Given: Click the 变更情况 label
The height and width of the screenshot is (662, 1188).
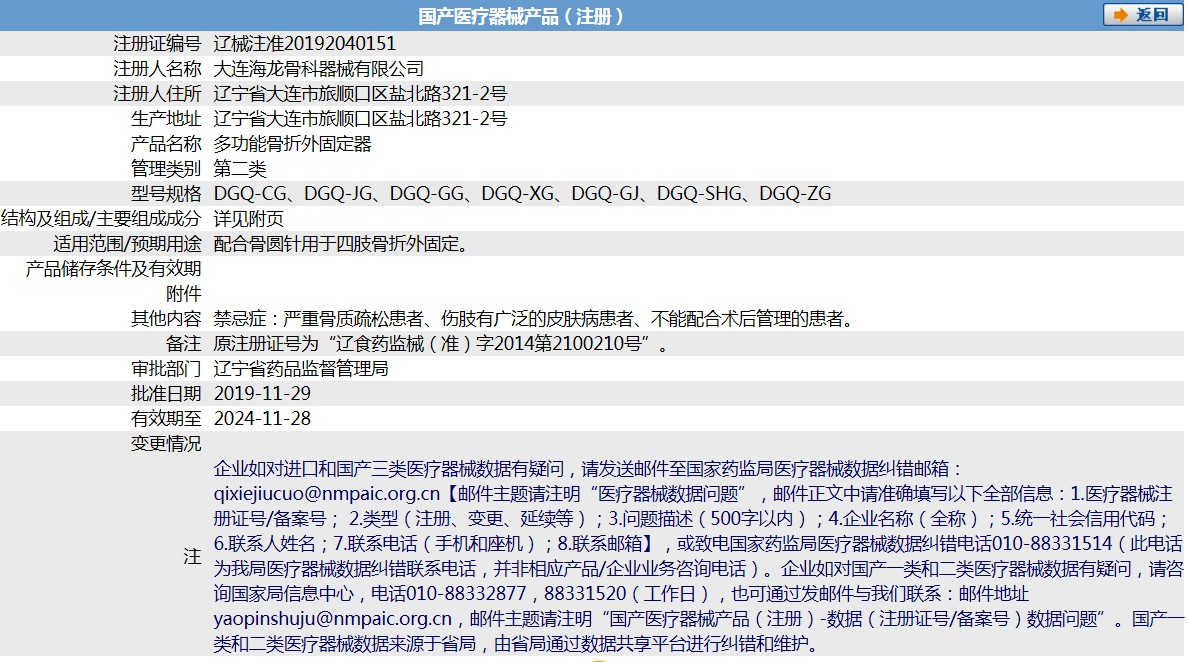Looking at the screenshot, I should tap(166, 444).
